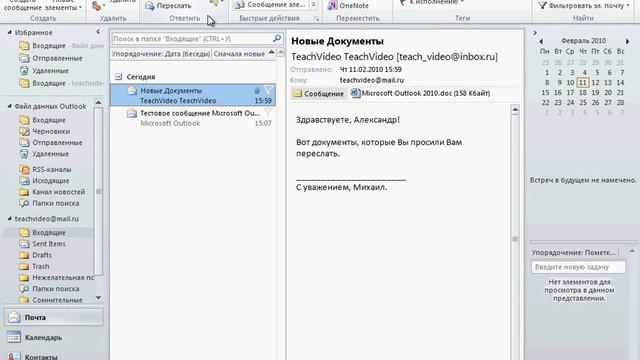Open Sent Items folder

coord(49,244)
